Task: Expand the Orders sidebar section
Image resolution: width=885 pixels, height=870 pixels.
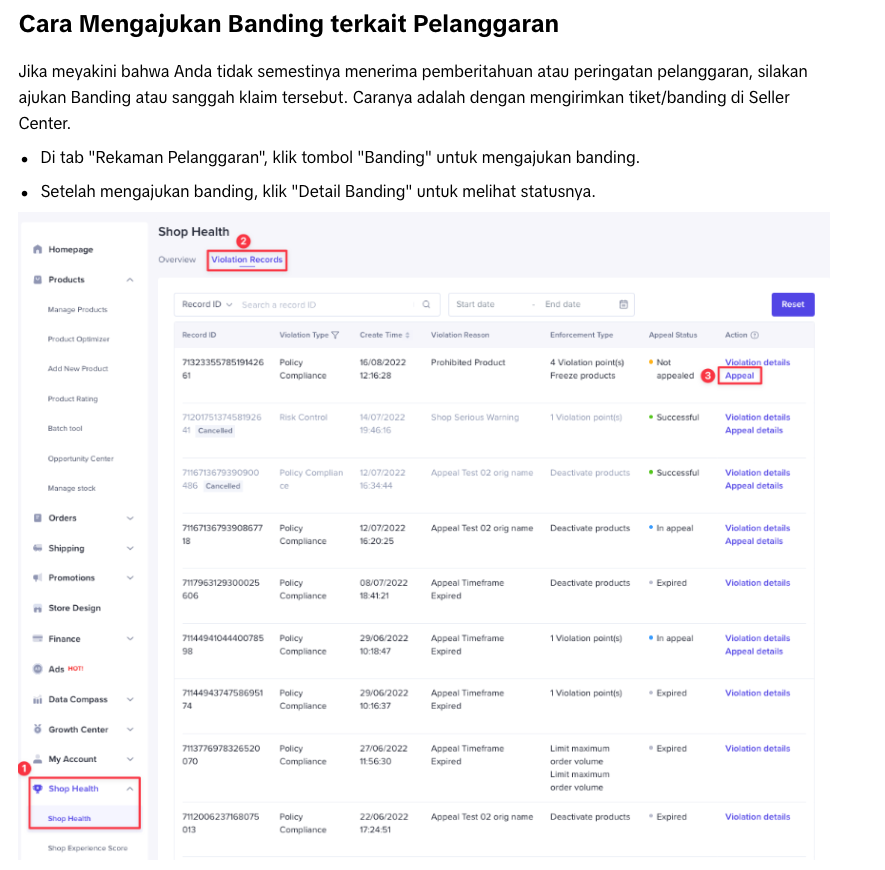Action: click(130, 518)
